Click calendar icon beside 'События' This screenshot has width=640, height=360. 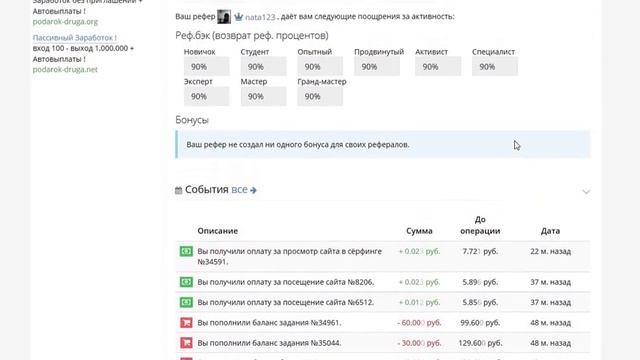tap(178, 190)
